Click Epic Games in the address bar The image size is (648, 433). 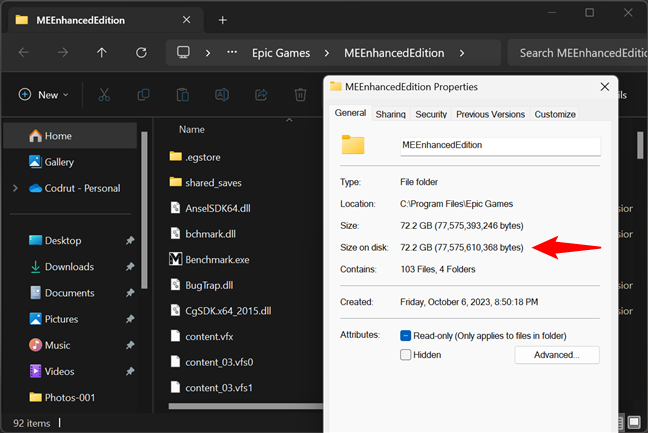click(279, 53)
